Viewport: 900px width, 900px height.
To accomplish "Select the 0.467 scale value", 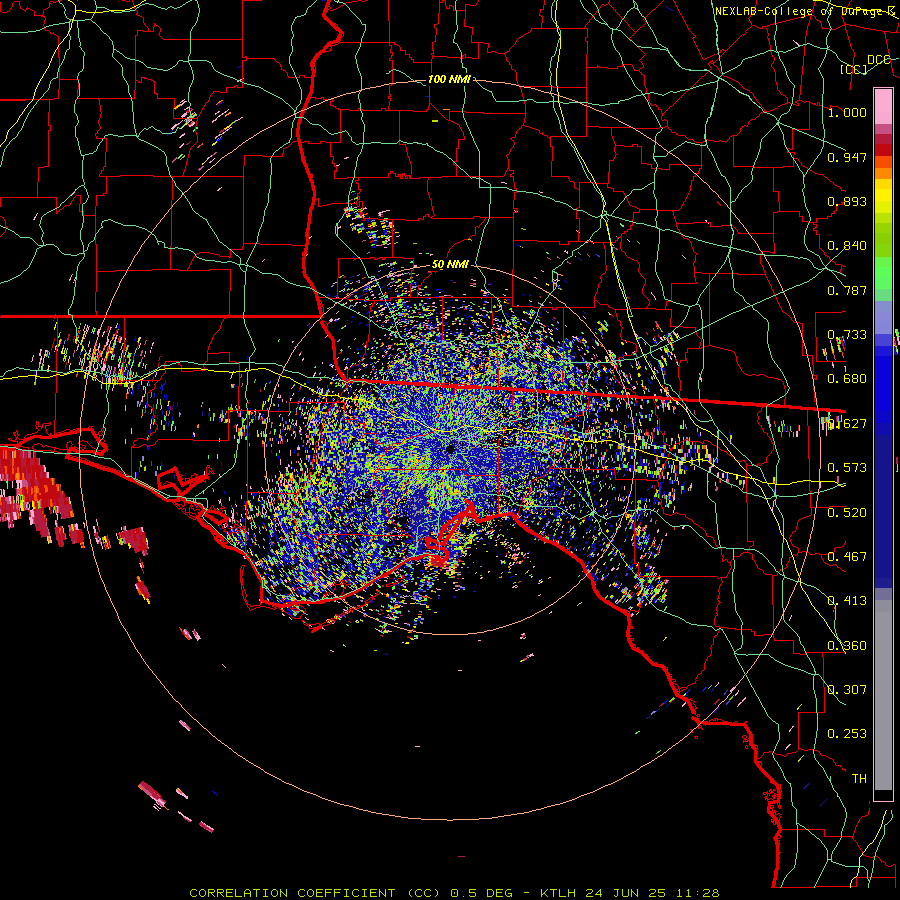I will click(x=847, y=557).
